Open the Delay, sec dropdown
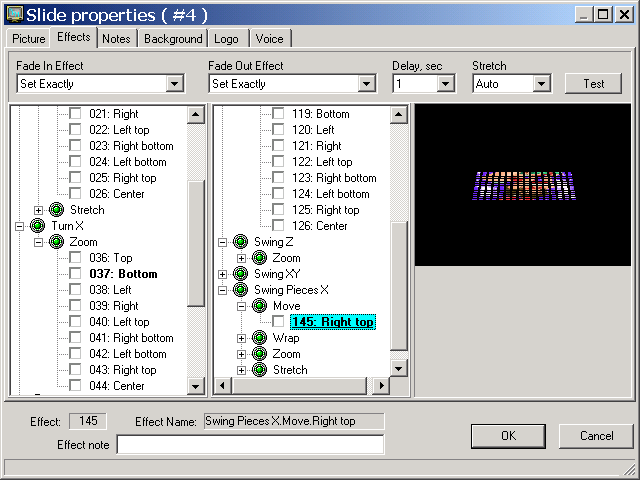The image size is (640, 480). pyautogui.click(x=446, y=84)
